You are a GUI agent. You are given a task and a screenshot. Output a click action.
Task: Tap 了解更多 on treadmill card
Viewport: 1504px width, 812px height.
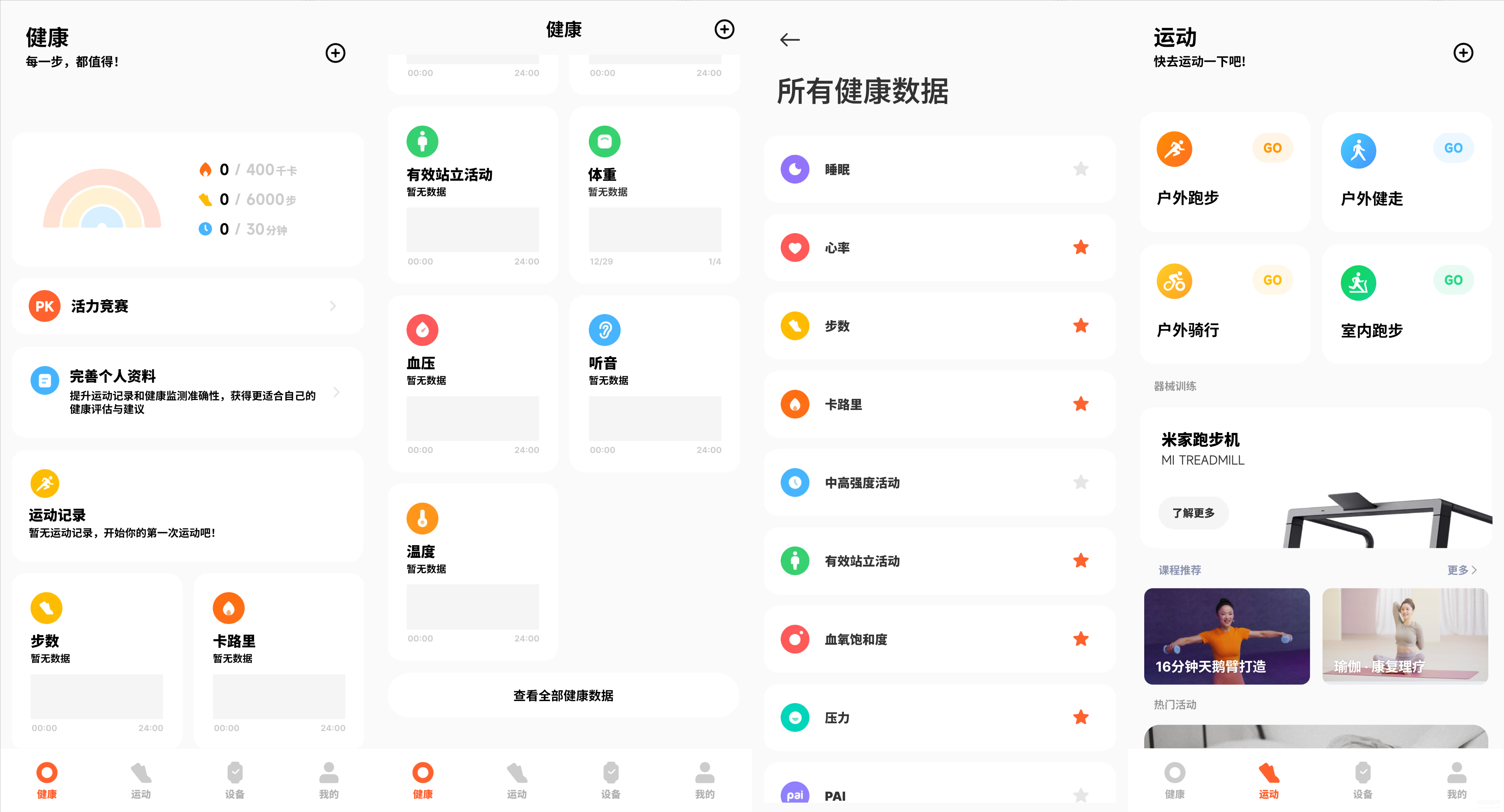coord(1193,513)
